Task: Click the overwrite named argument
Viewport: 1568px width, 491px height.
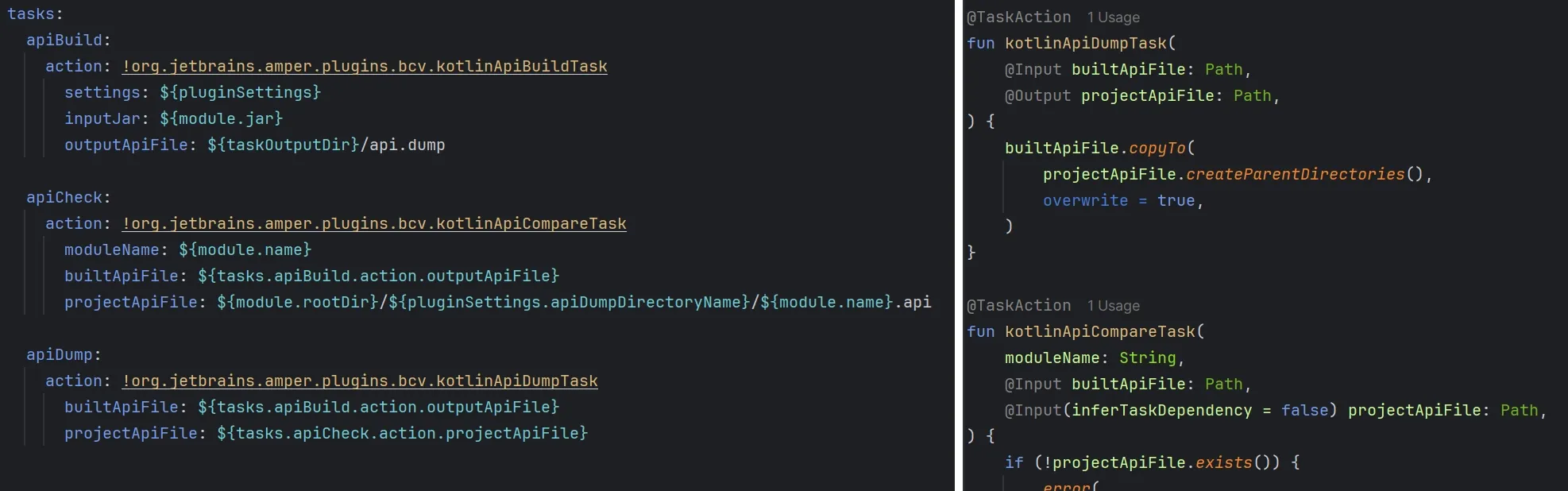Action: click(x=1085, y=201)
